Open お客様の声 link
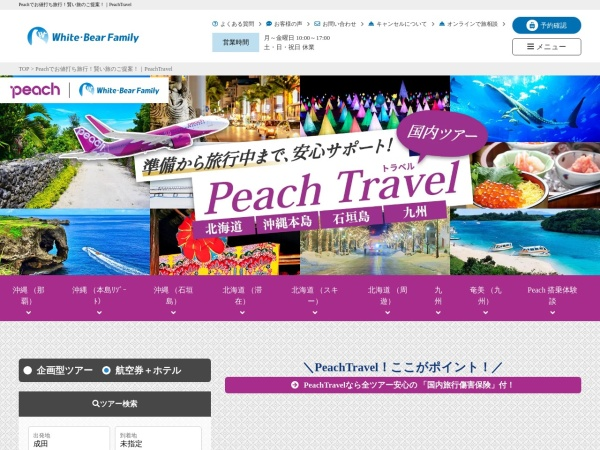 [x=287, y=24]
